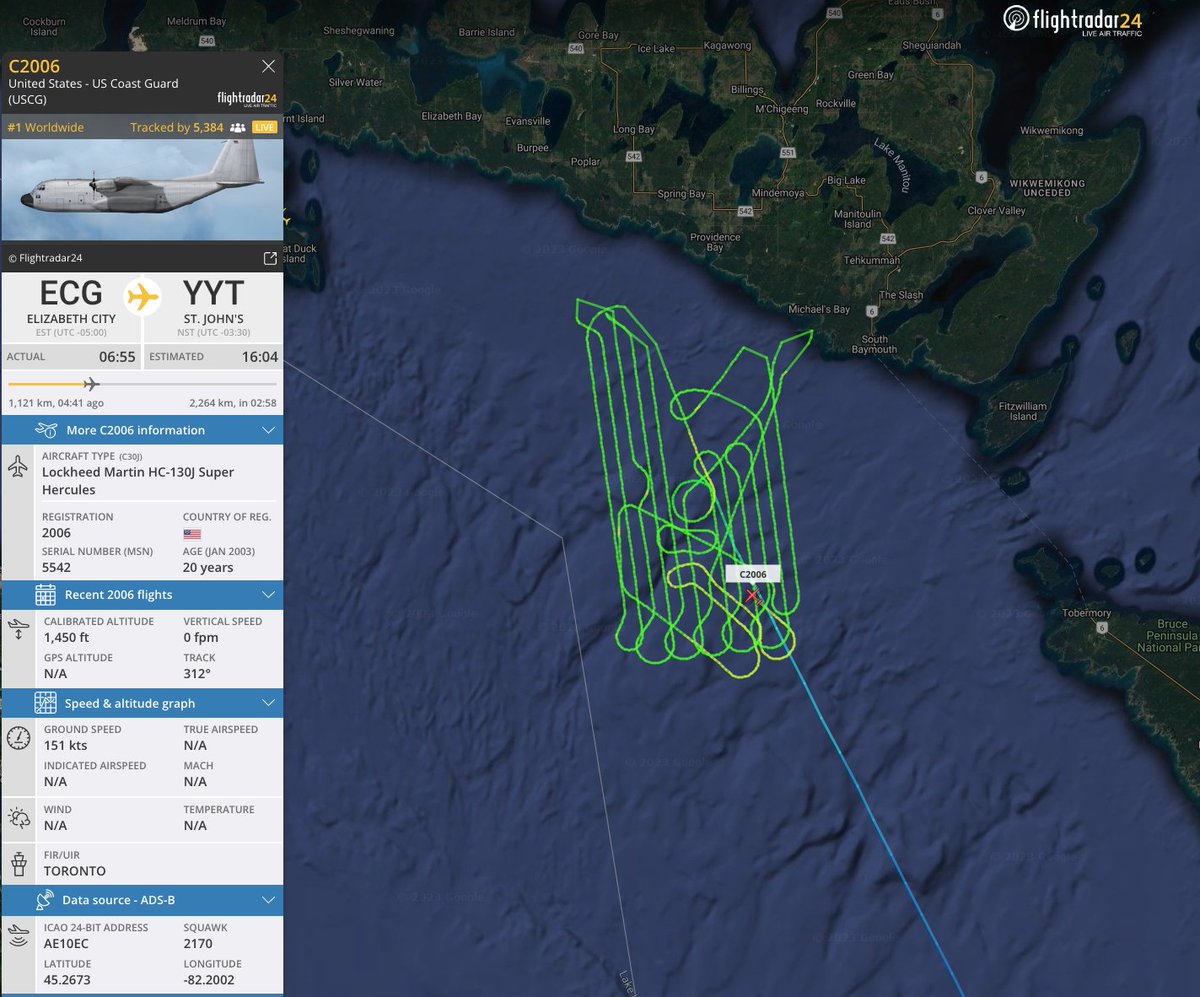1200x997 pixels.
Task: Click the speed and altitude graph icon
Action: [x=45, y=703]
